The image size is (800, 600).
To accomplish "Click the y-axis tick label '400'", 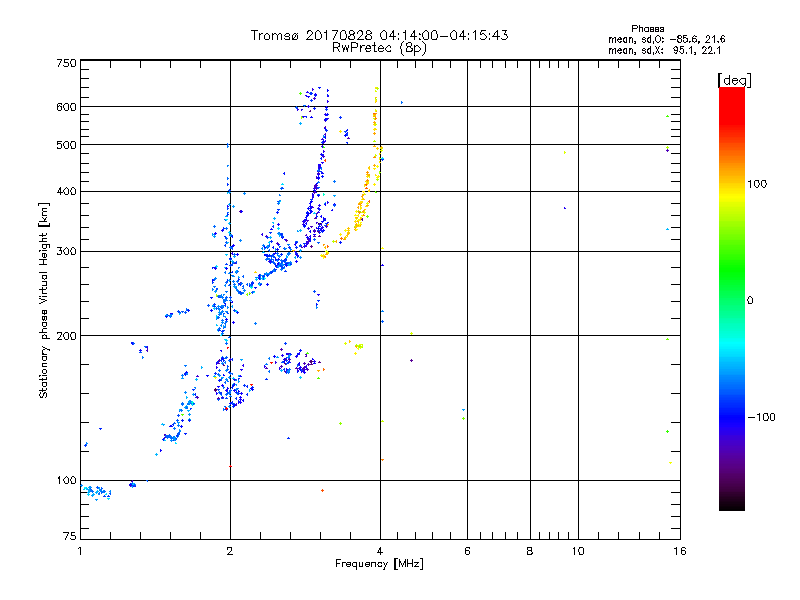I will tap(67, 191).
